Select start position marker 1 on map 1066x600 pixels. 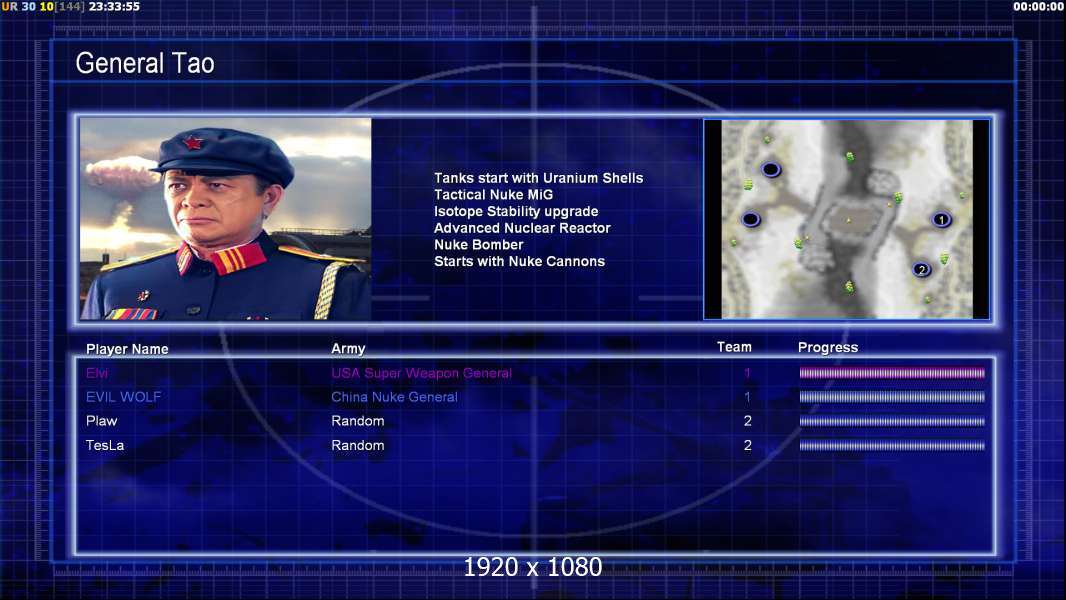click(941, 219)
